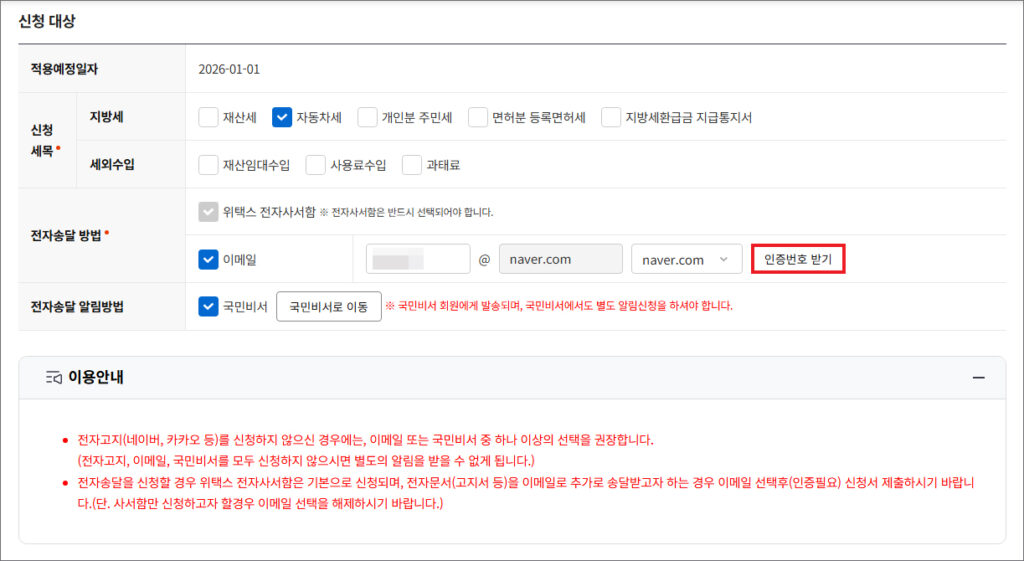This screenshot has width=1024, height=561.
Task: Check the 재산임대수입 checkbox
Action: (x=208, y=165)
